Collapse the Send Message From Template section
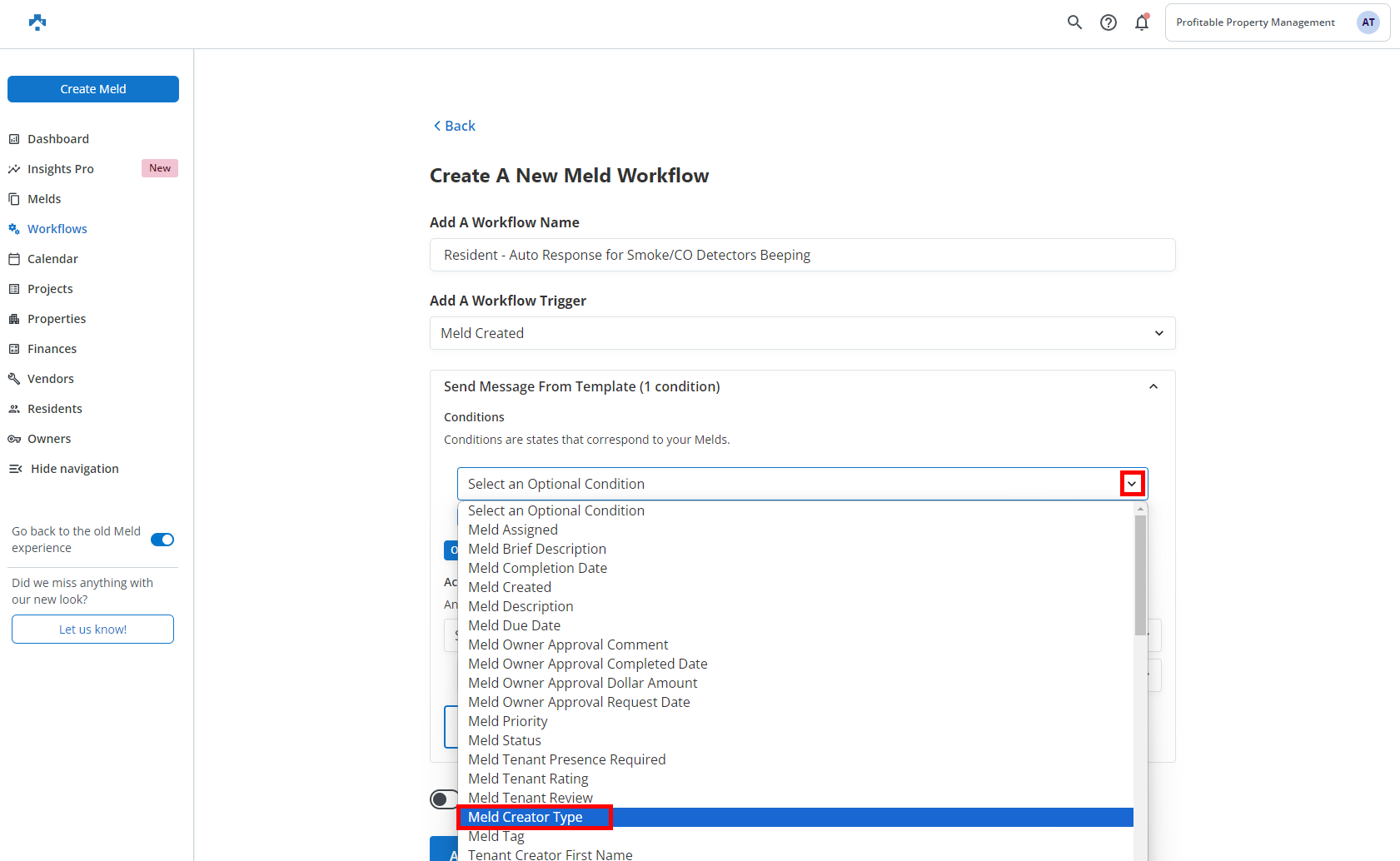This screenshot has height=861, width=1400. click(1153, 386)
